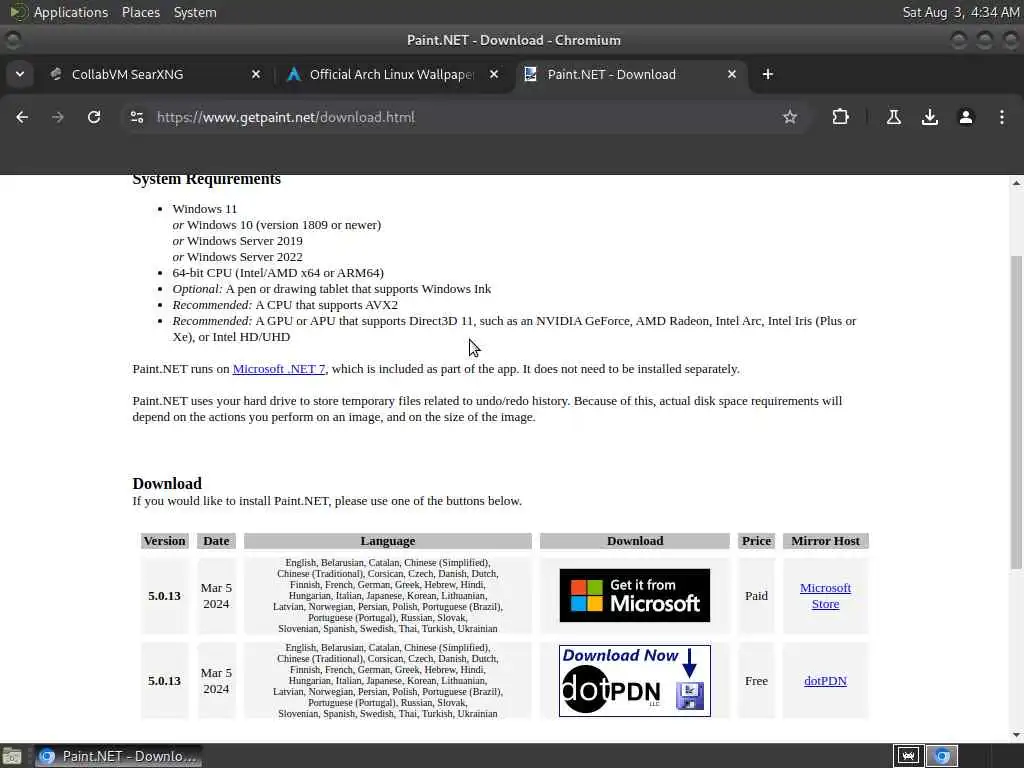Bookmark this page with the star icon
This screenshot has height=768, width=1024.
[790, 117]
